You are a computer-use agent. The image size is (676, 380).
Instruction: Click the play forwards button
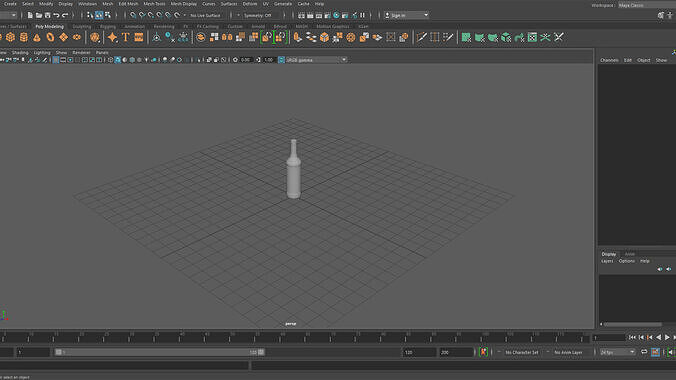point(667,337)
